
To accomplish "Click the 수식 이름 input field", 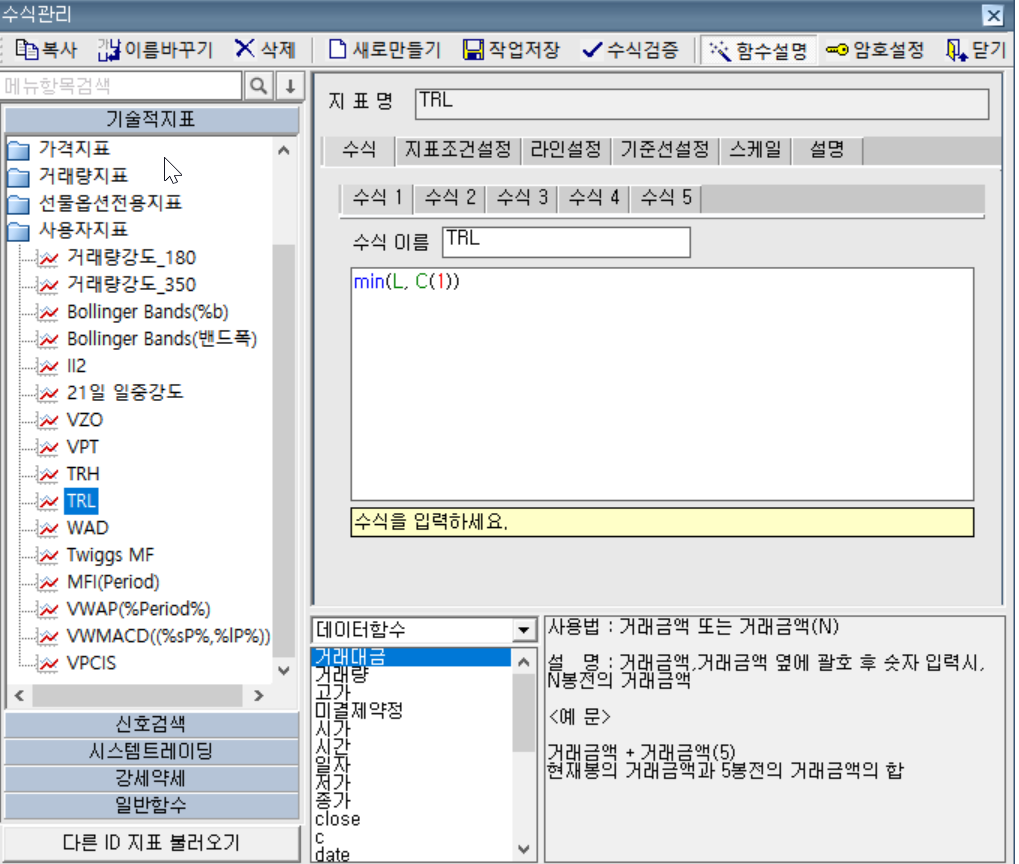I will point(566,242).
